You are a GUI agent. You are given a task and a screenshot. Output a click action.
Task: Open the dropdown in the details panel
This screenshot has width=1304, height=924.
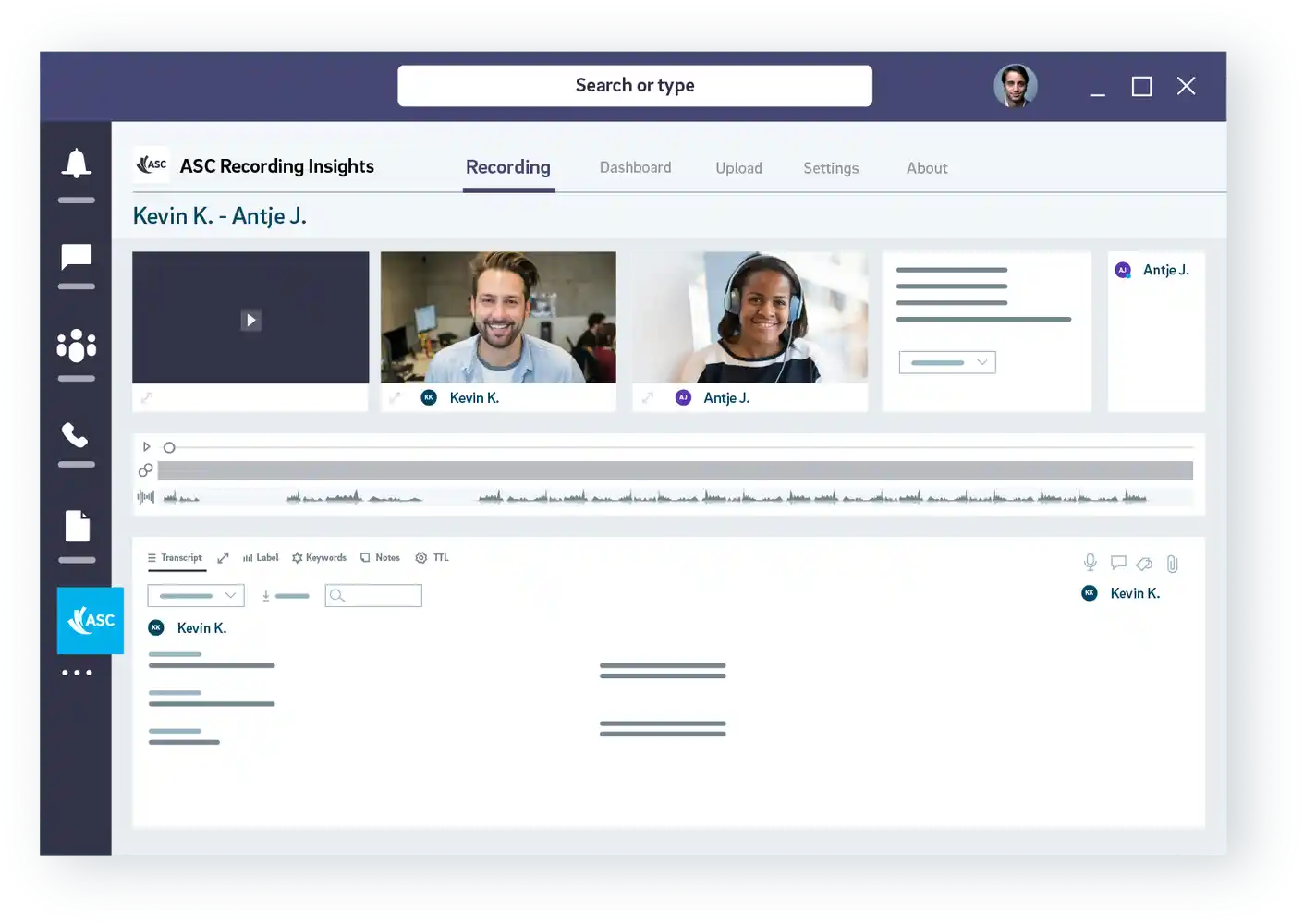pyautogui.click(x=947, y=362)
